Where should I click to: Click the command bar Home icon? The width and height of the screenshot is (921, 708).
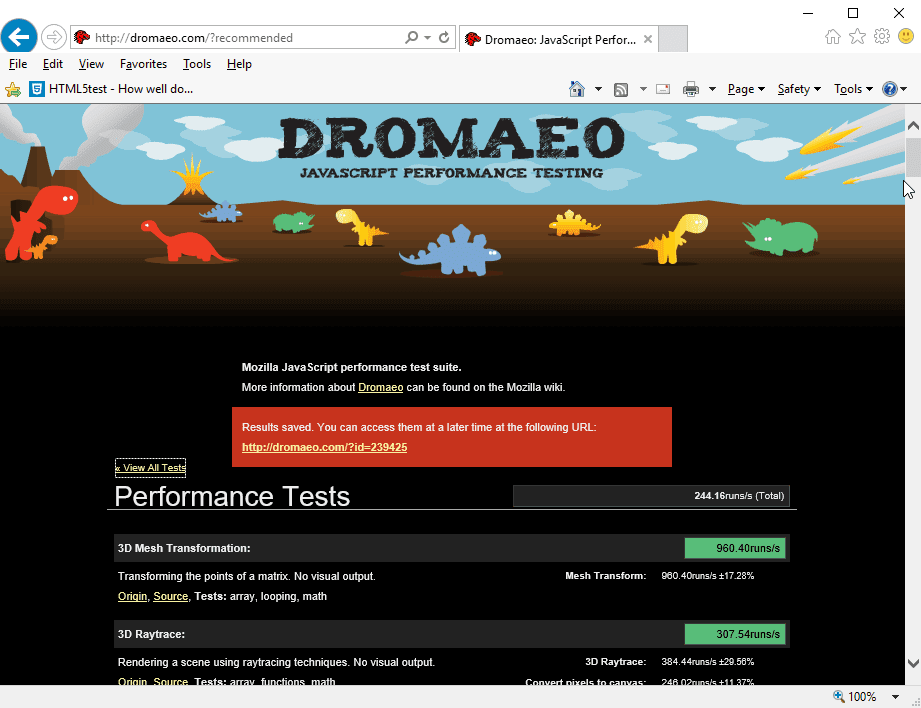(x=577, y=89)
